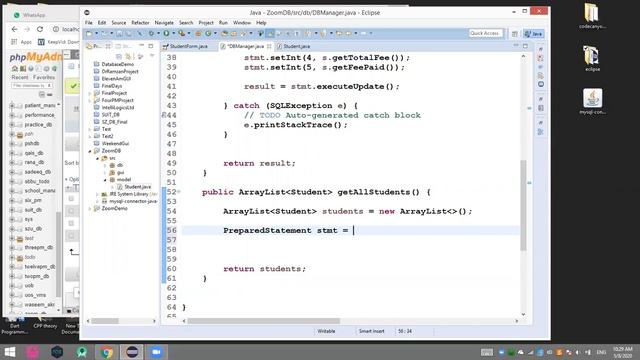640x360 pixels.
Task: Click the browser back arrow
Action: click(x=15, y=29)
